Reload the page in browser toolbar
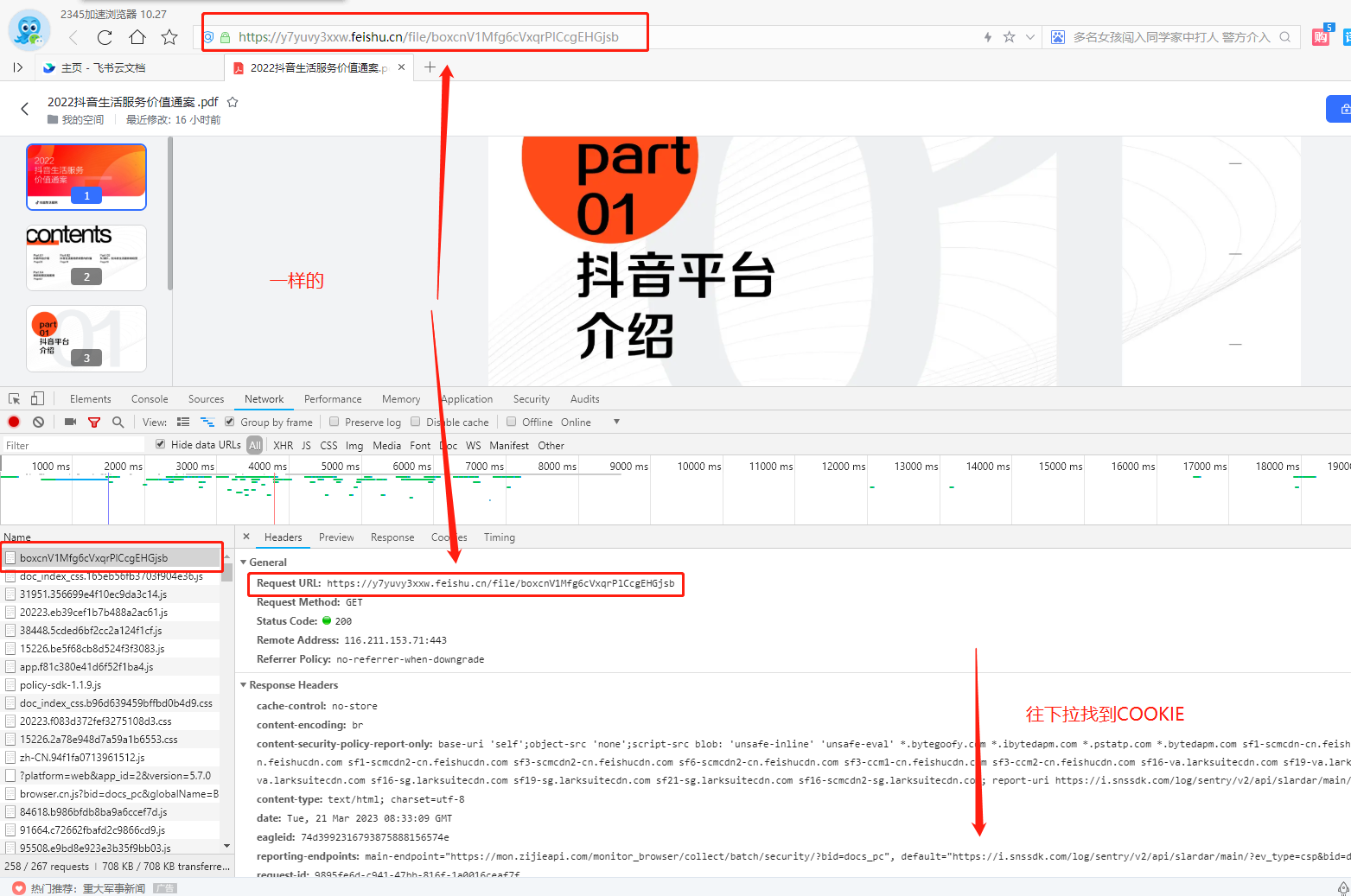 tap(105, 37)
